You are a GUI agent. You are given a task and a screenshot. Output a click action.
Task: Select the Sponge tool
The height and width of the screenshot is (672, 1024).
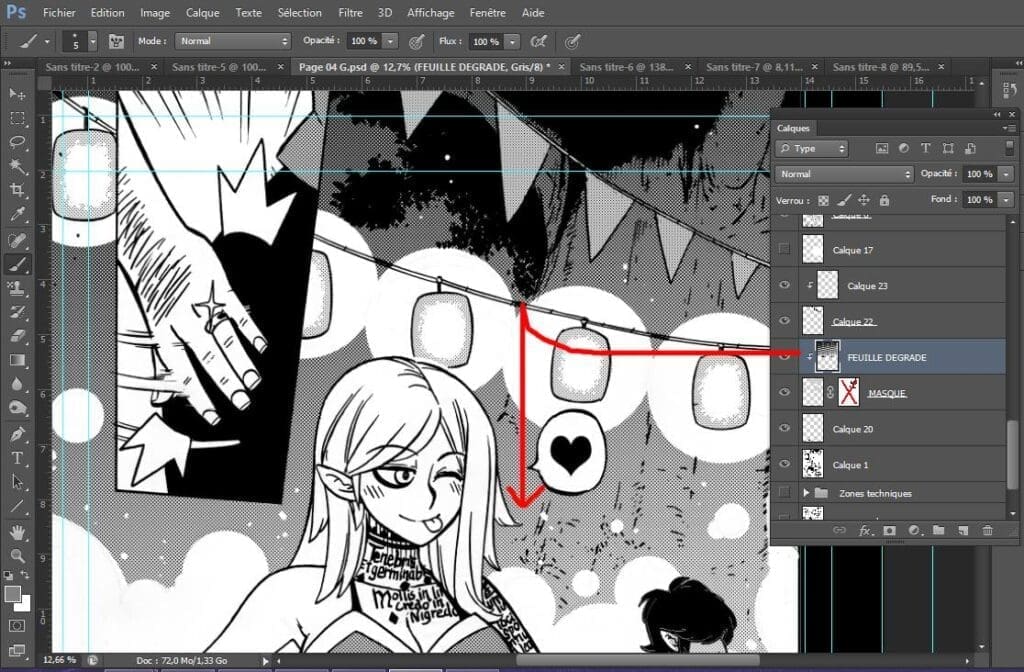coord(17,408)
